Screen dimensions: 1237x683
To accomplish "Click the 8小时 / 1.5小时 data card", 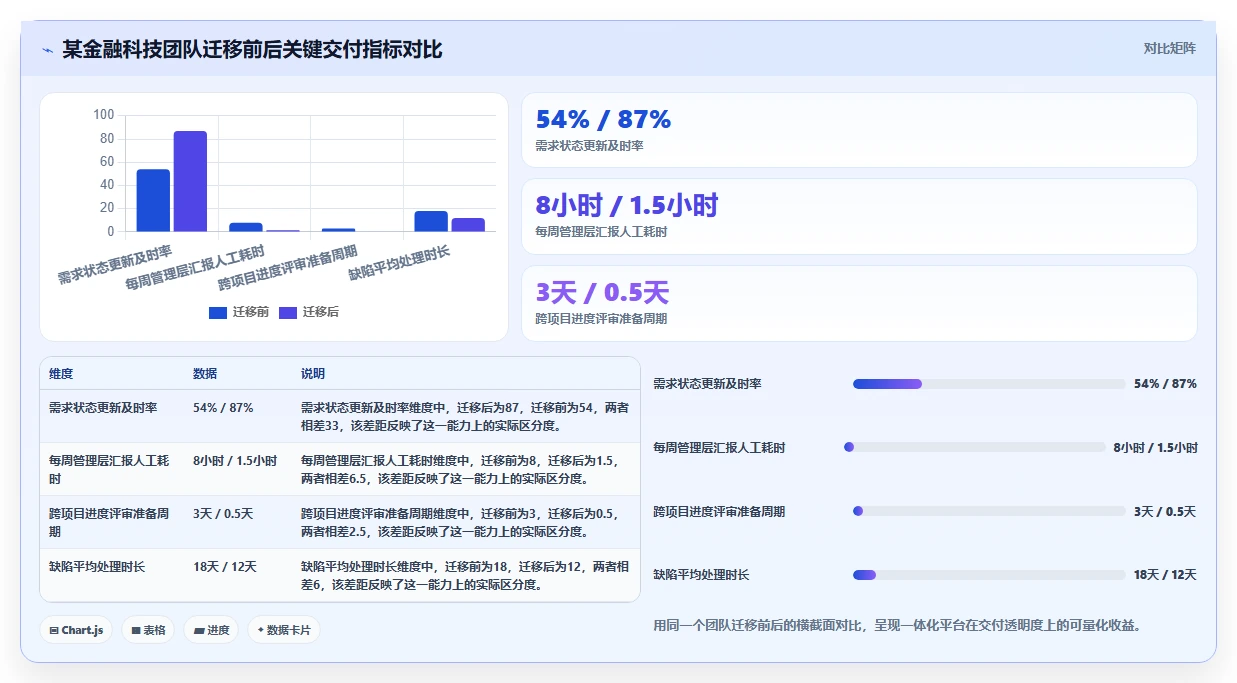I will pyautogui.click(x=859, y=216).
